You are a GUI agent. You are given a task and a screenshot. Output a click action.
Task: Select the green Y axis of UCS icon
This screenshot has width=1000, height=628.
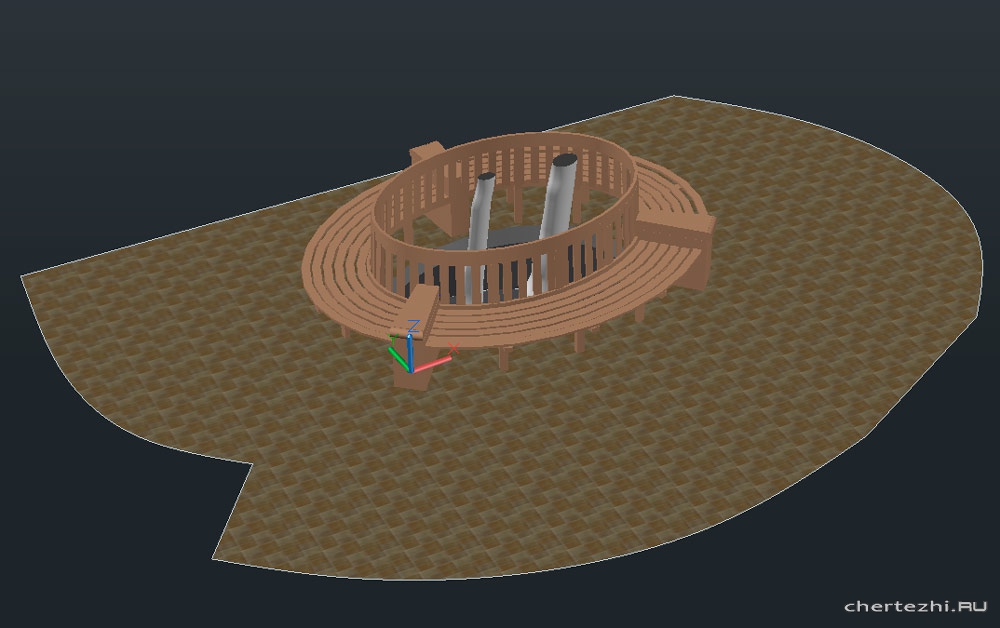(399, 356)
